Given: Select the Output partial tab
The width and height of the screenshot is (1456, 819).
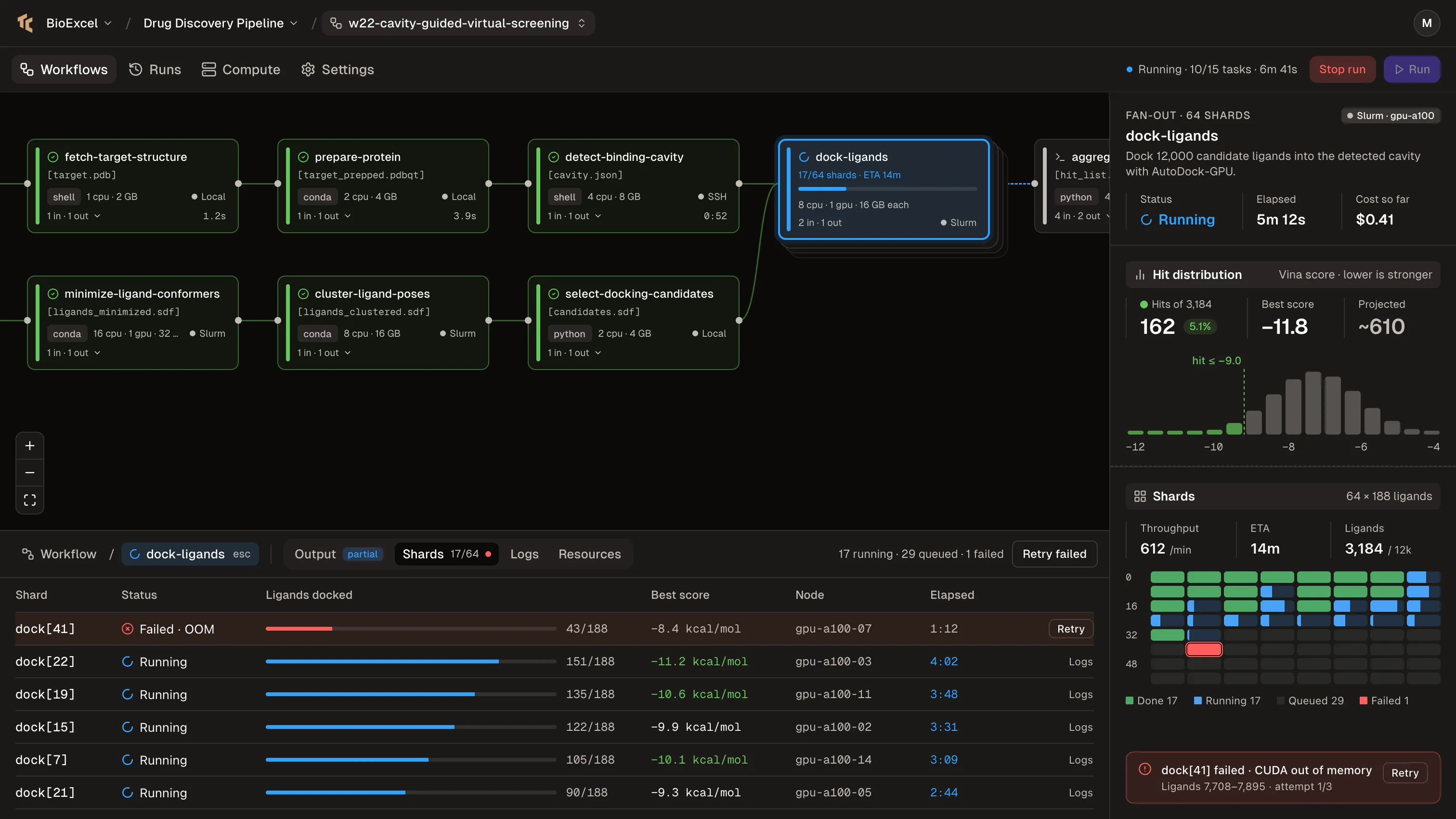Looking at the screenshot, I should pos(338,554).
